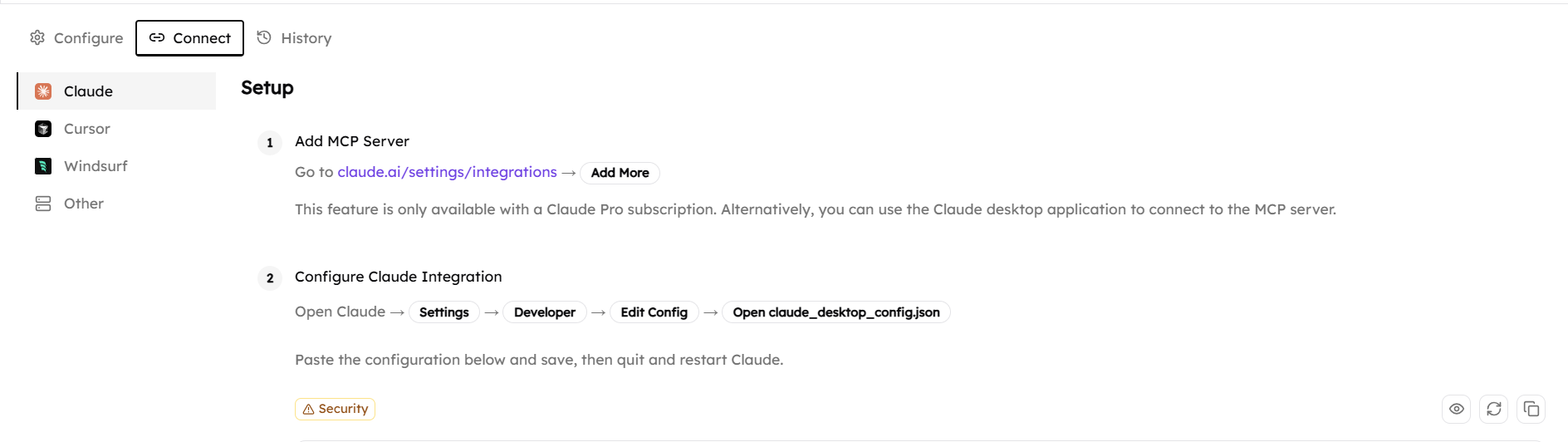Open the History tab
Viewport: 1568px width, 442px height.
(295, 38)
